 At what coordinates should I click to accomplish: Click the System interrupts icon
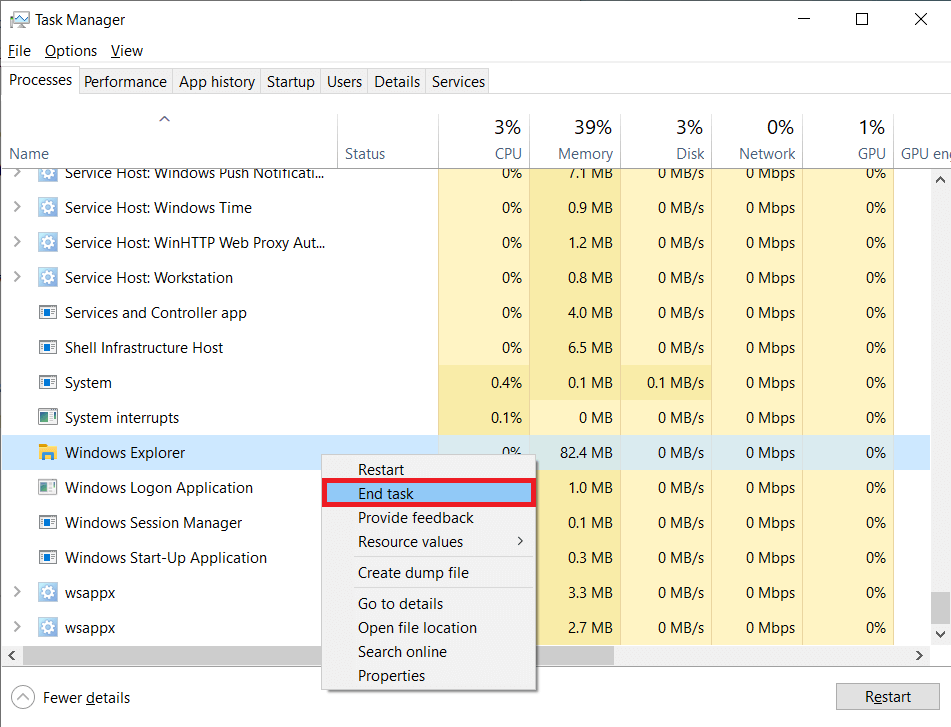47,417
